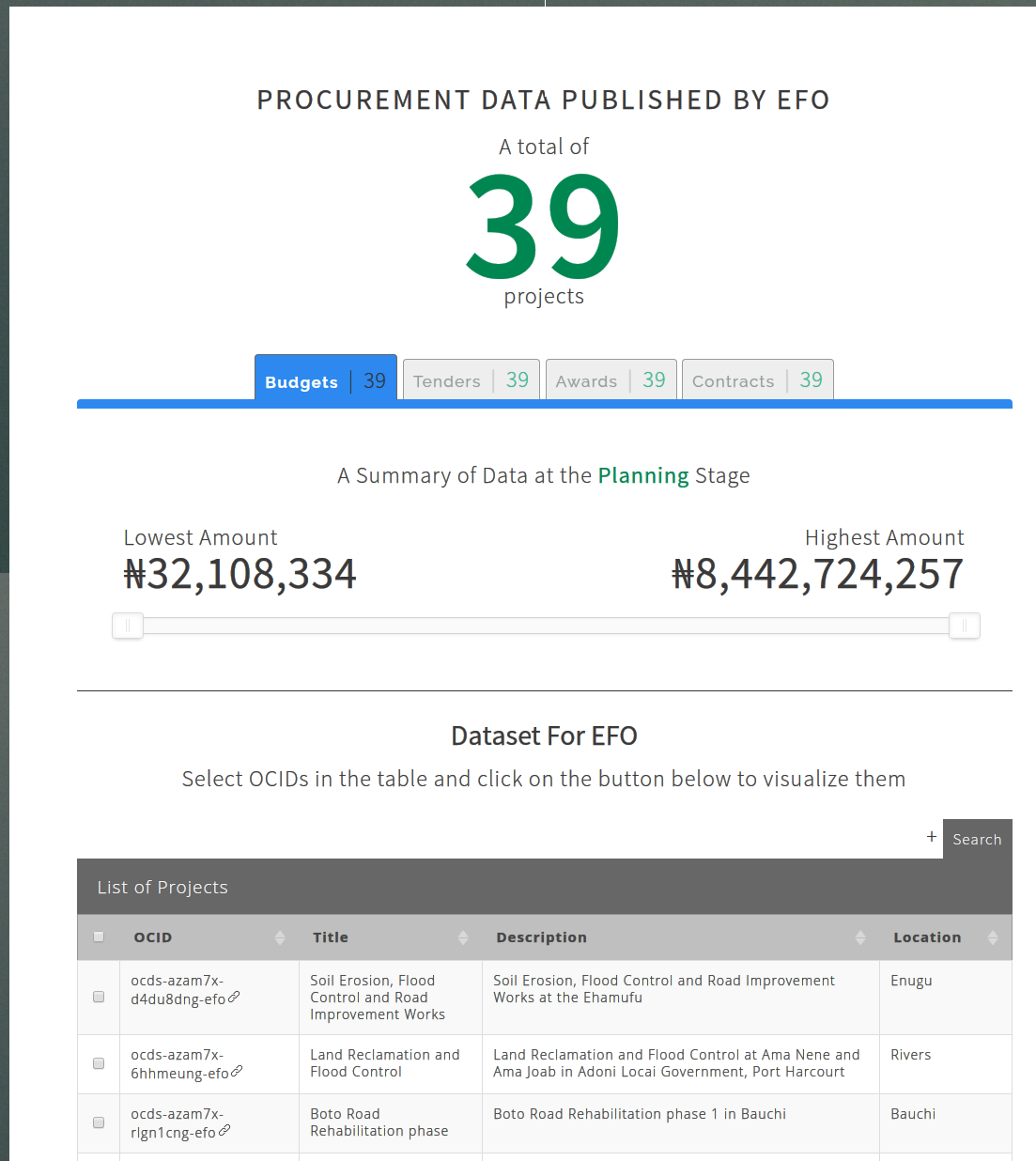Click the highest amount slider handle
1036x1161 pixels.
tap(964, 626)
